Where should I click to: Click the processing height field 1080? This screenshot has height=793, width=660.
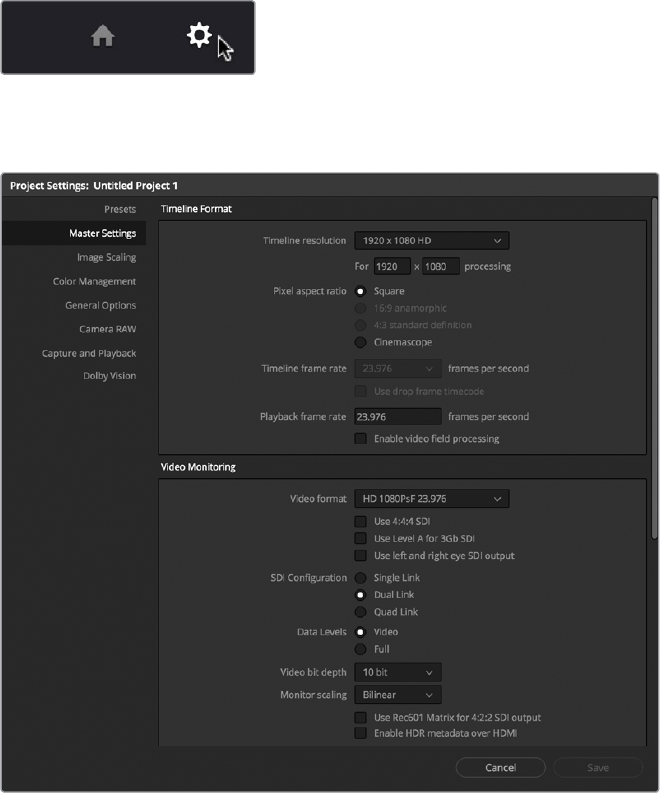click(441, 267)
